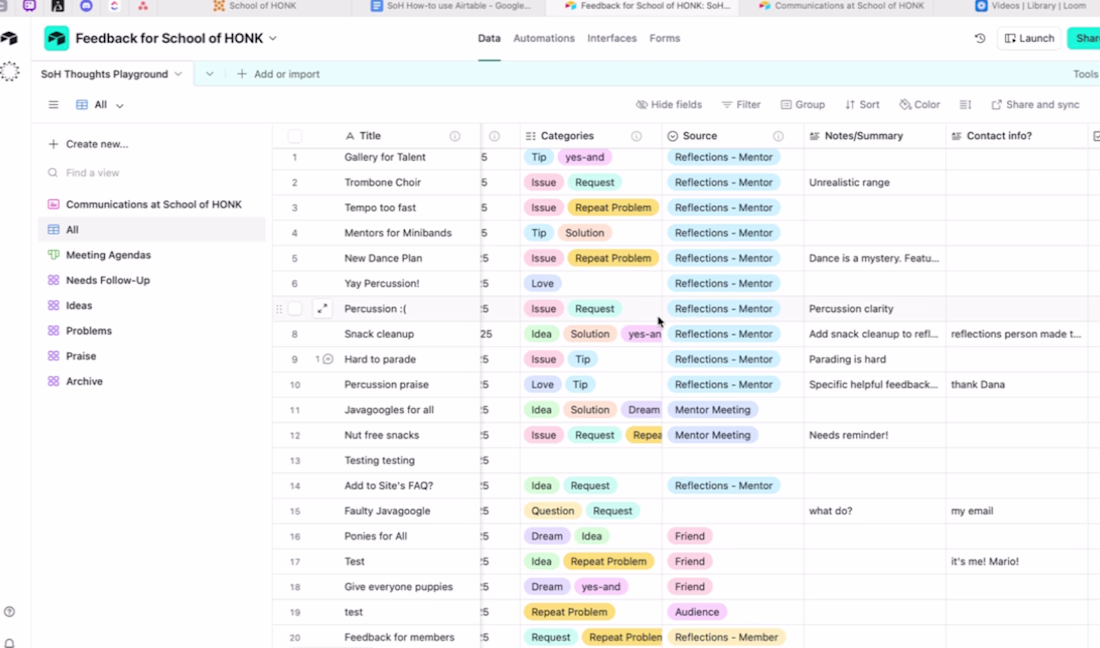The width and height of the screenshot is (1100, 648).
Task: Open the Videos Library Loom browser tab
Action: [1031, 6]
